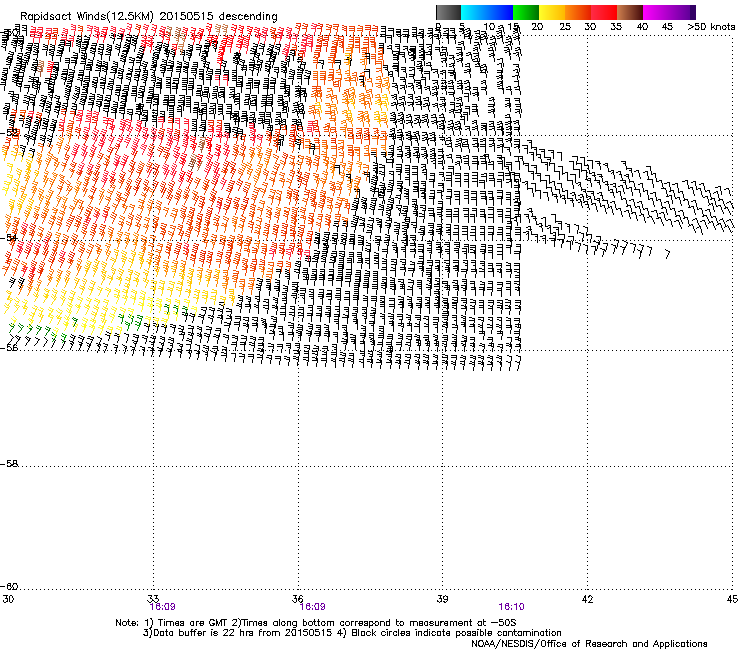Click the '30' longitude axis label

tap(8, 599)
